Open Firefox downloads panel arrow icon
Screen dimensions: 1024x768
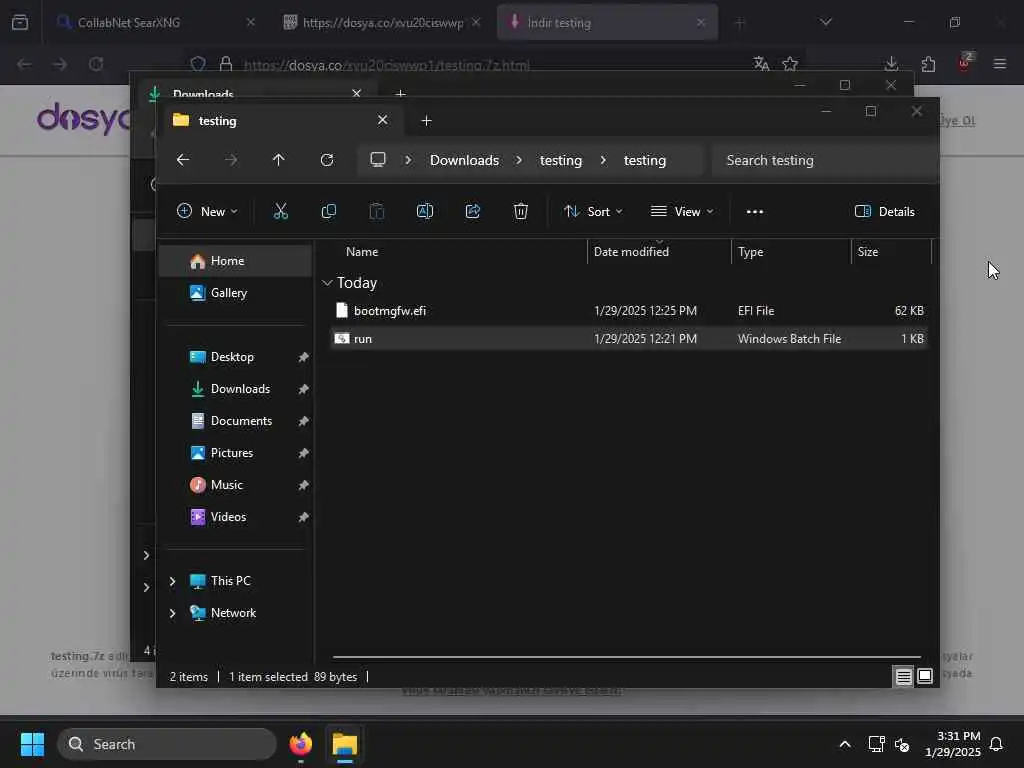[x=891, y=63]
